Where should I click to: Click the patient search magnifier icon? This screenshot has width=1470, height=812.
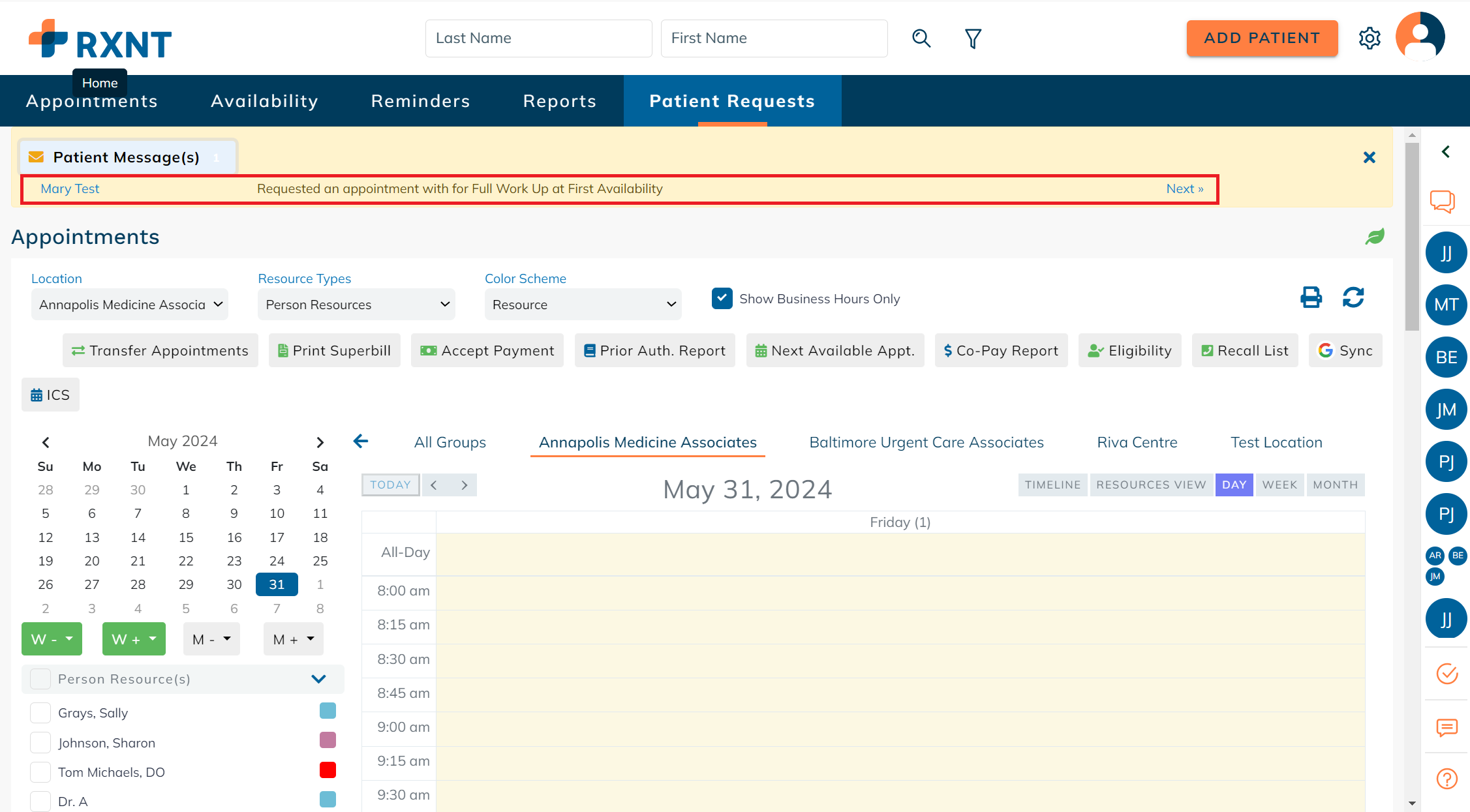921,38
